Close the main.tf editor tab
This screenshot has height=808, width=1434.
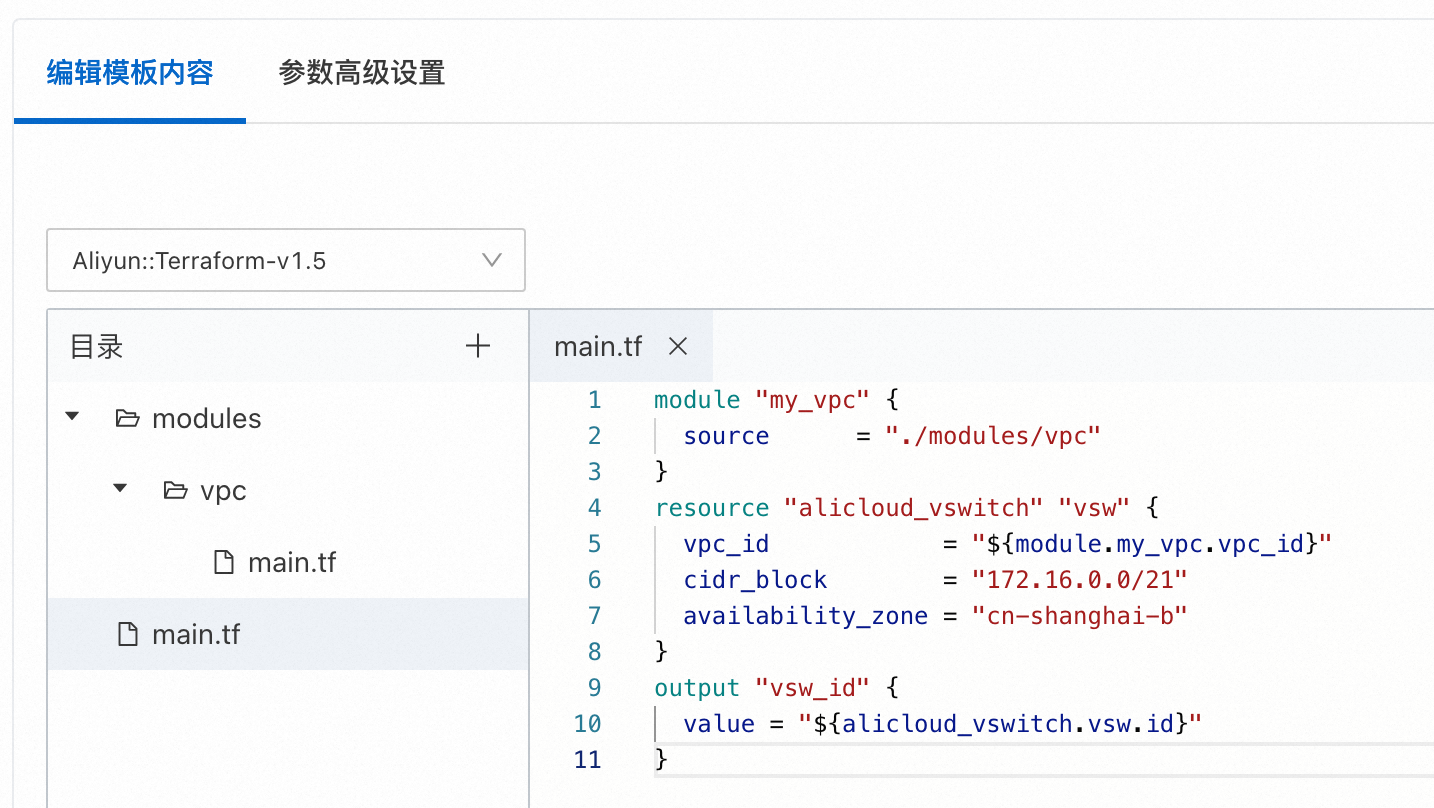point(678,346)
